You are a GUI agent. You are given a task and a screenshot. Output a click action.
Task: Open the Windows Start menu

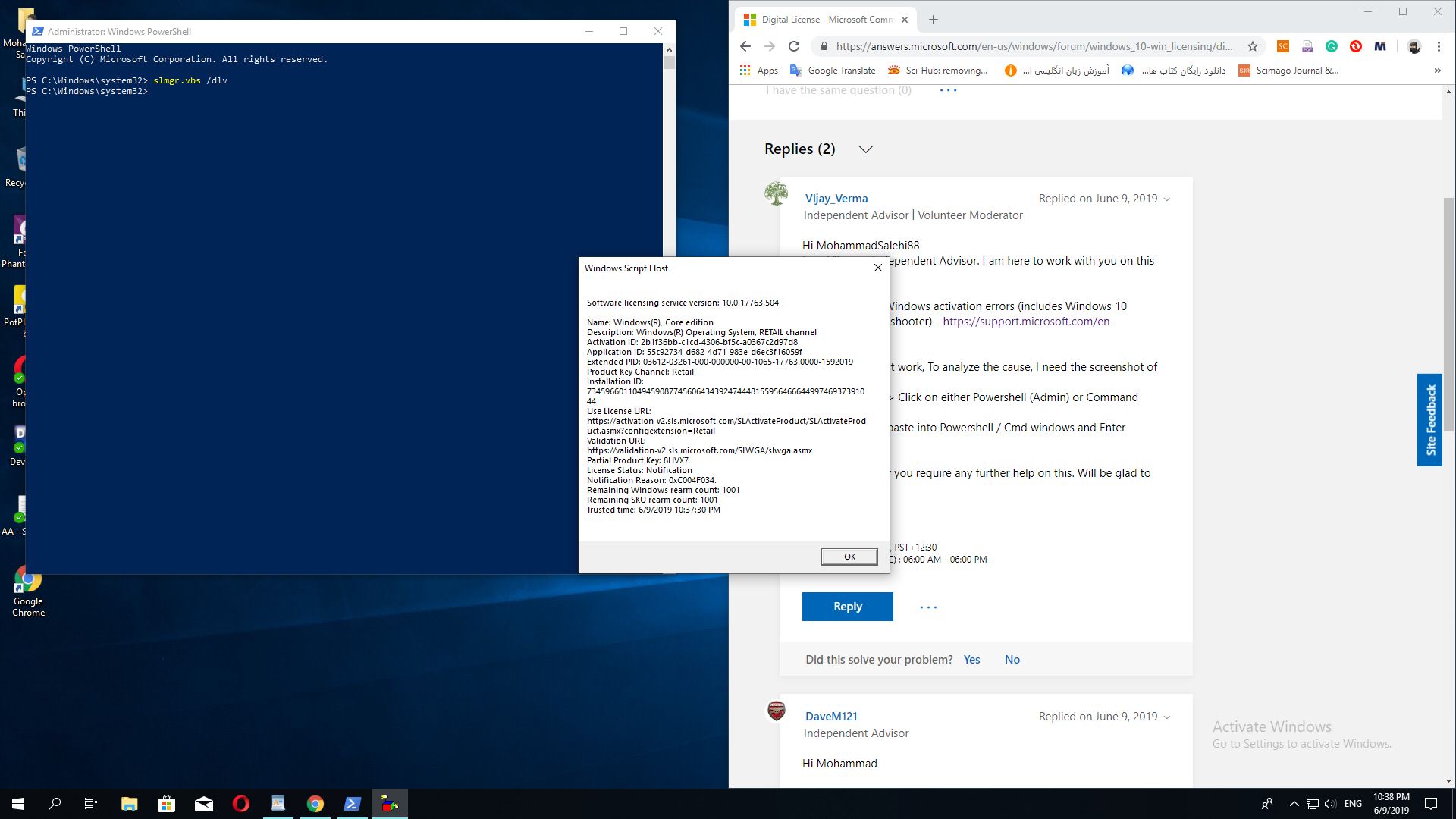click(18, 804)
